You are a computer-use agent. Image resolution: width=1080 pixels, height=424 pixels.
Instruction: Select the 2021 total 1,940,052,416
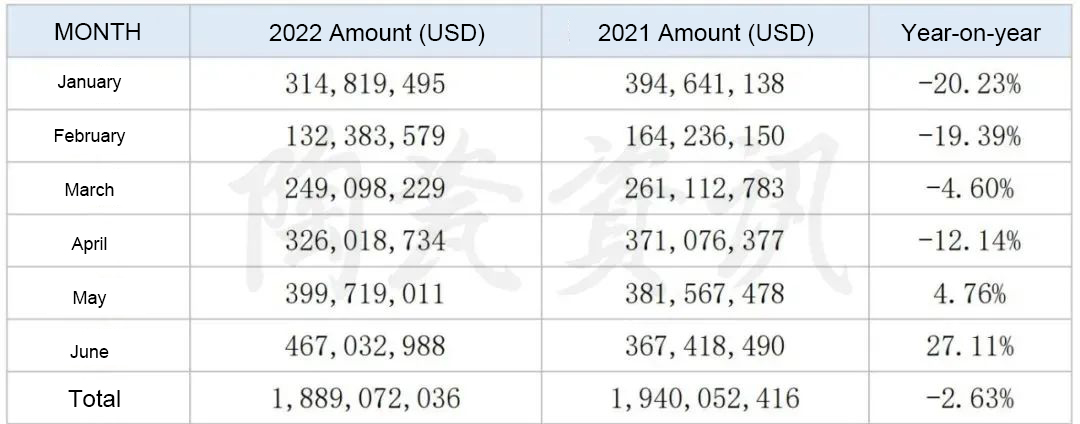[x=705, y=399]
